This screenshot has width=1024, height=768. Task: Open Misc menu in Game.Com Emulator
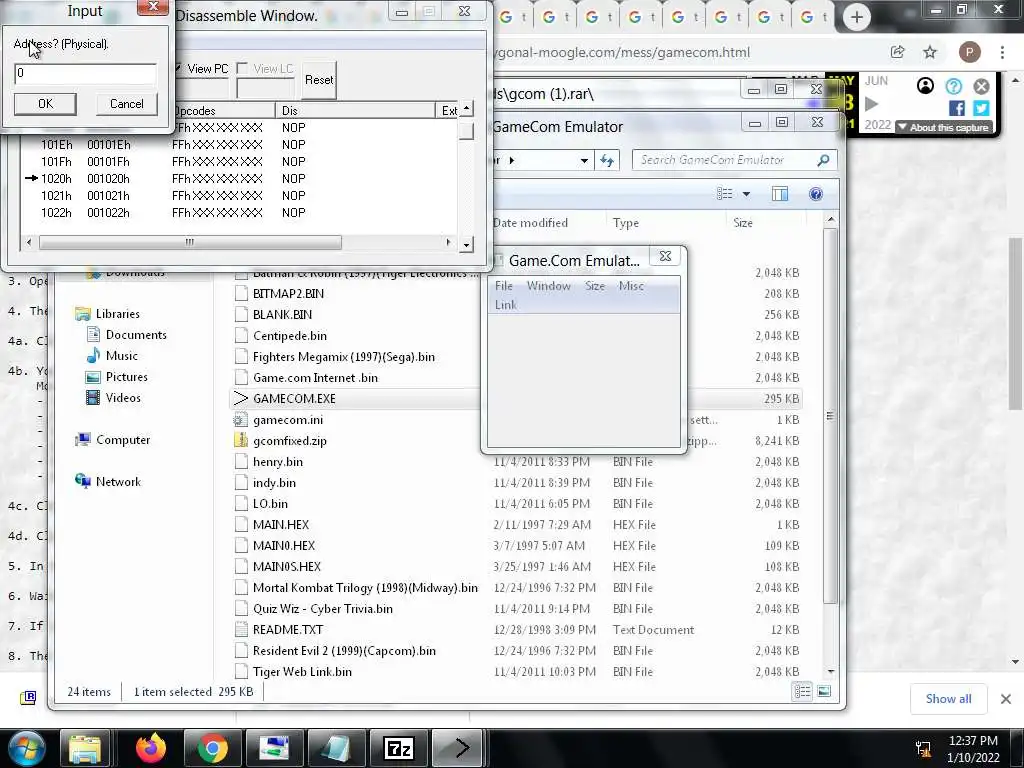coord(631,286)
